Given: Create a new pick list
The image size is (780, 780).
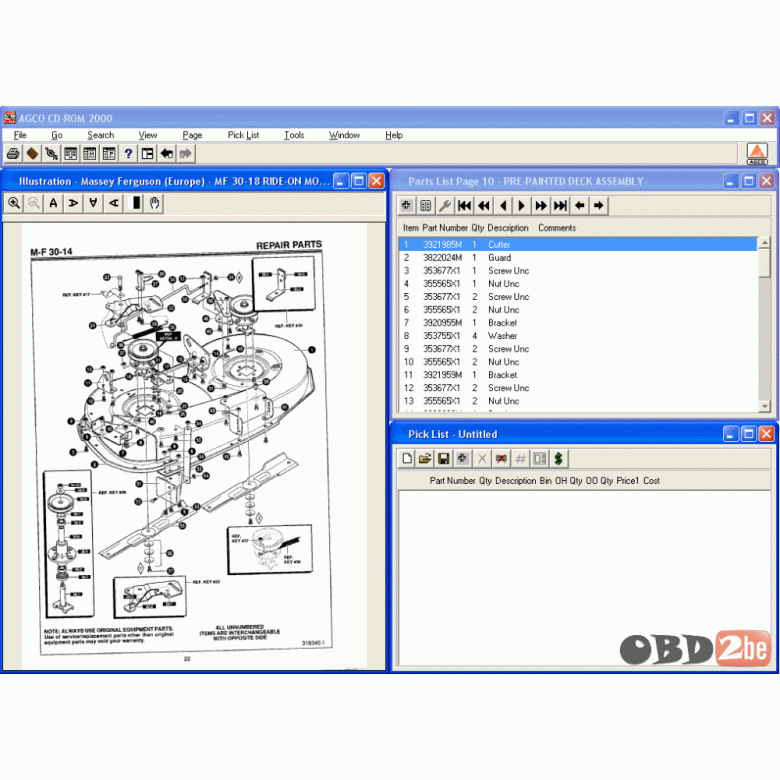Looking at the screenshot, I should (407, 459).
